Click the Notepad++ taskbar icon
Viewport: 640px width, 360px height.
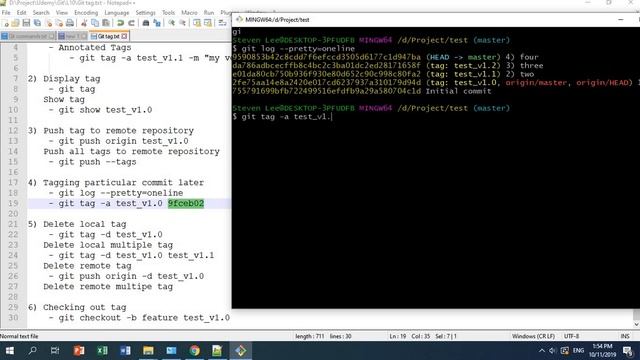217,351
